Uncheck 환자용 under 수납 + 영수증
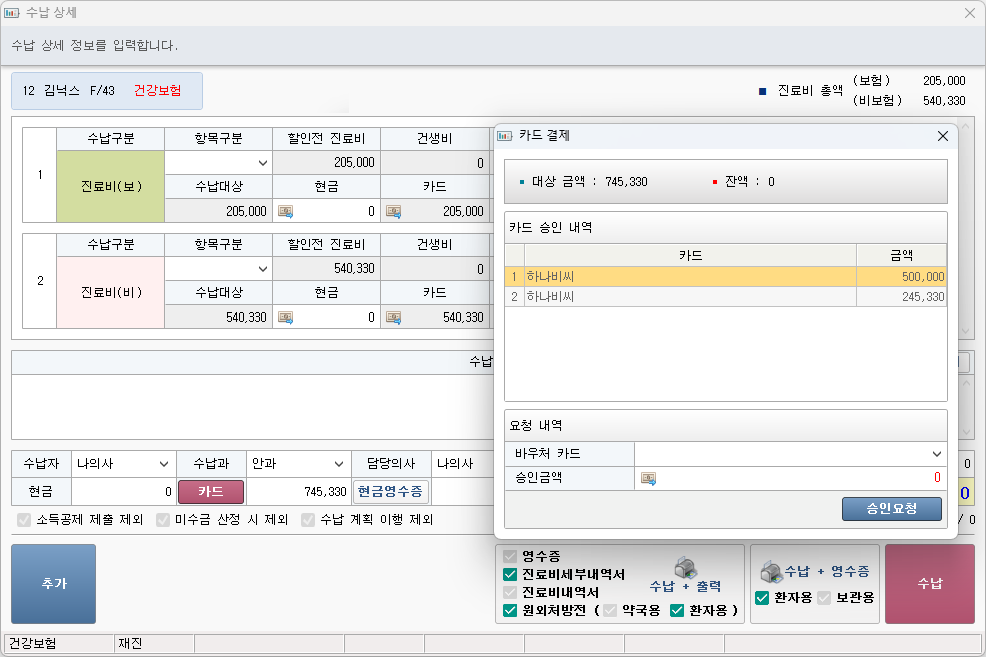Image resolution: width=986 pixels, height=657 pixels. 762,598
